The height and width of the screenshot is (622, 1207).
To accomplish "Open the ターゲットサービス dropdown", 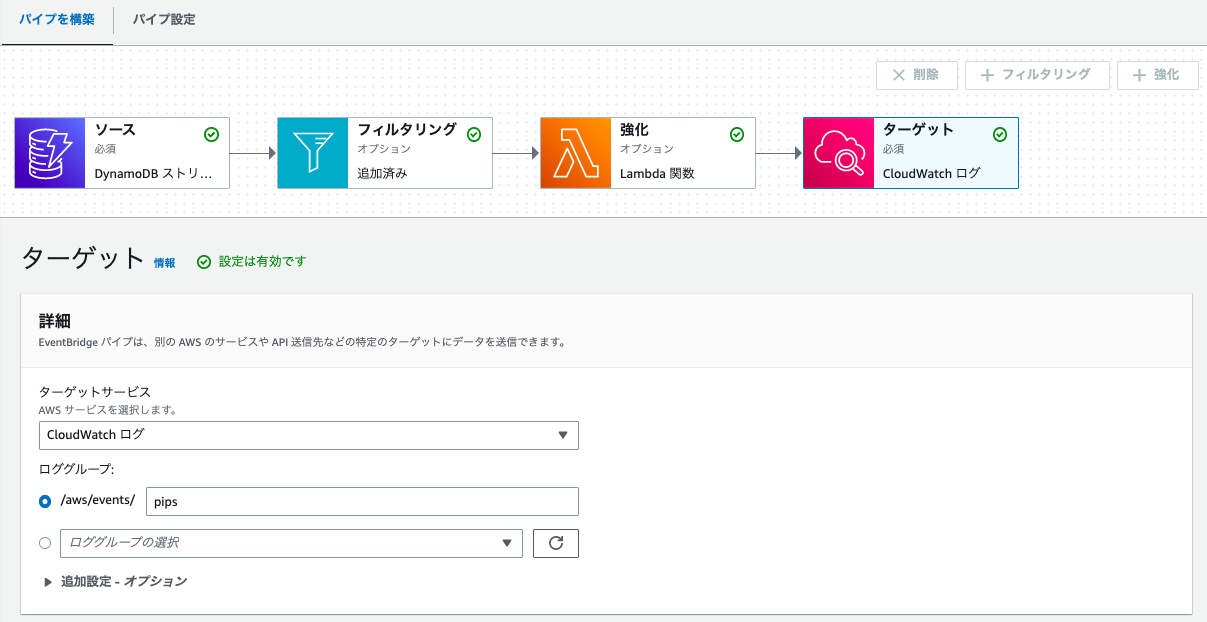I will coord(309,435).
